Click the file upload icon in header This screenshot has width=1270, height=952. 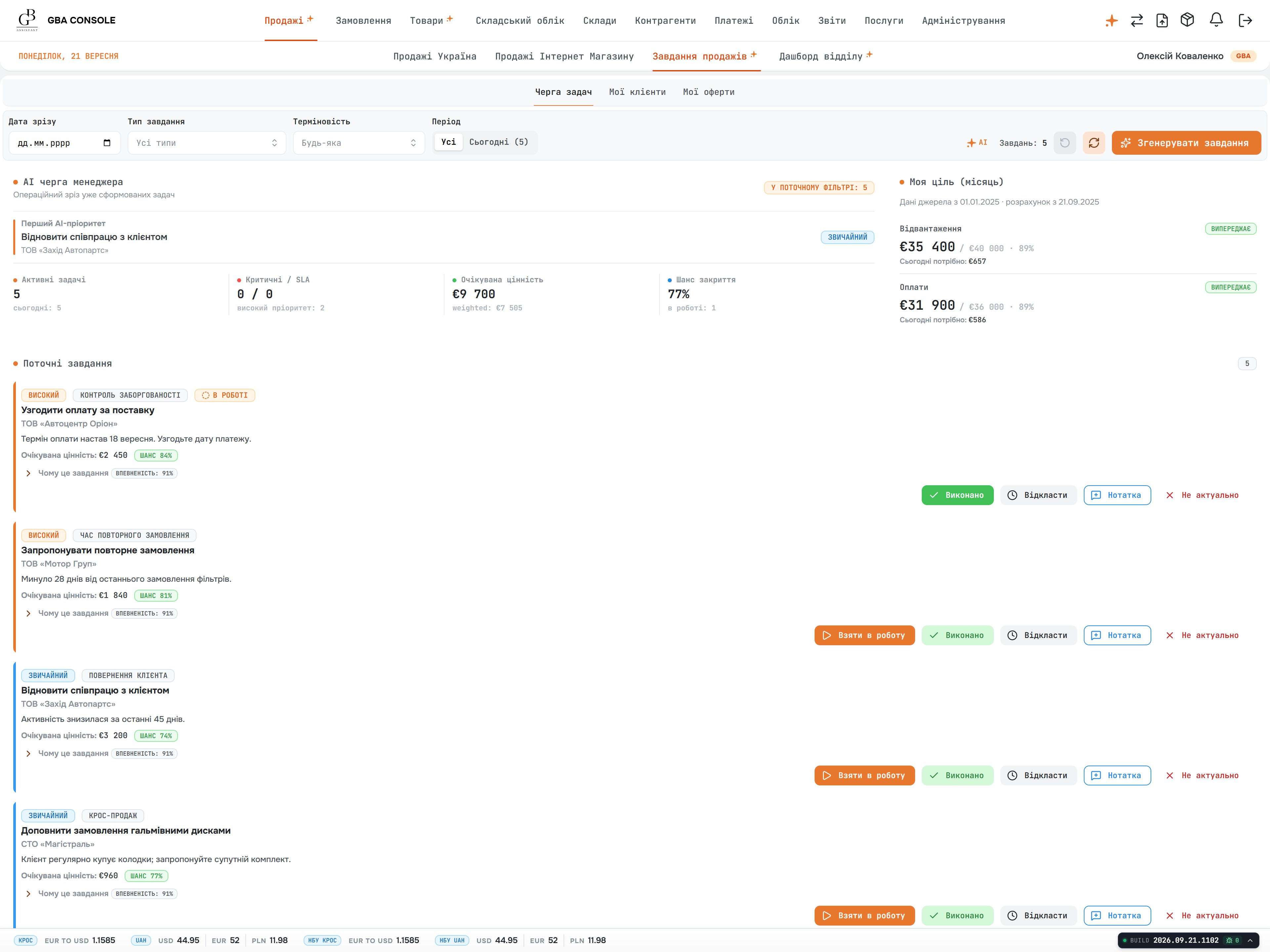(1162, 20)
